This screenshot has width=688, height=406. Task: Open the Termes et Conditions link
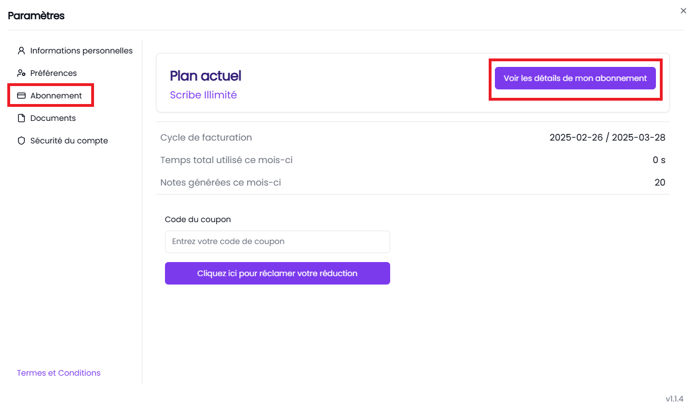[x=59, y=373]
